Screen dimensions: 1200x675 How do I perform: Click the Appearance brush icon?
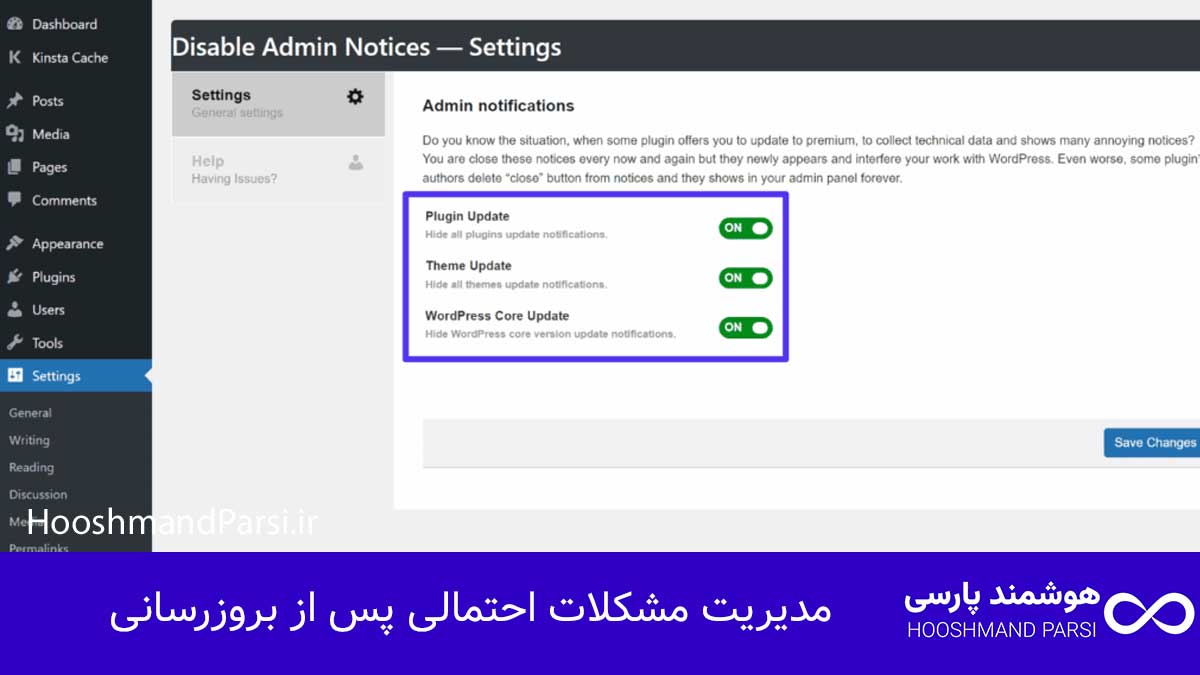click(15, 244)
